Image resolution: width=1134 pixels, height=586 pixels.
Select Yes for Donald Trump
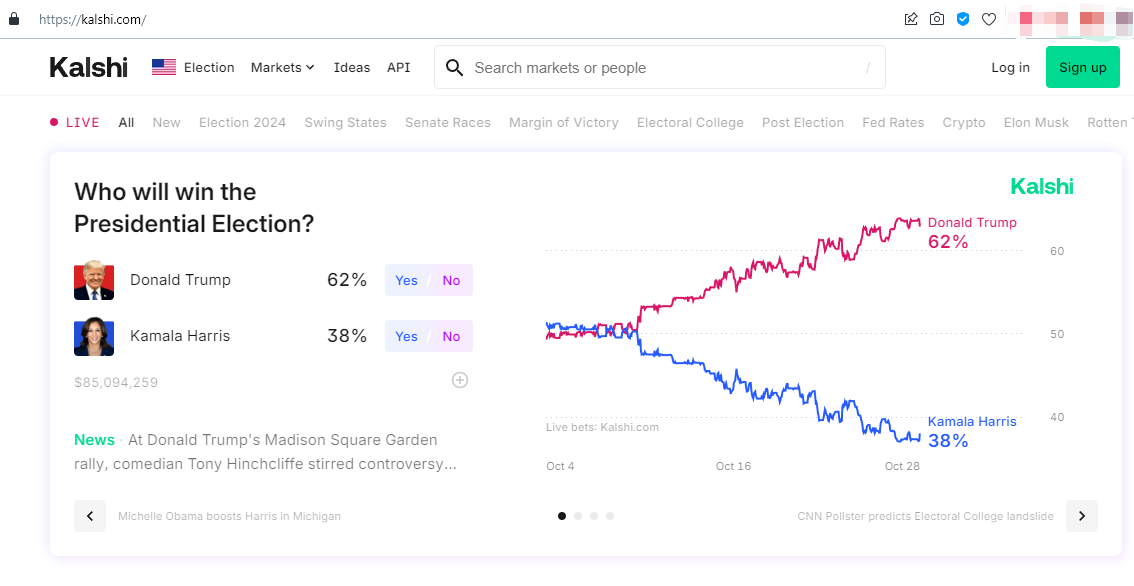[406, 281]
